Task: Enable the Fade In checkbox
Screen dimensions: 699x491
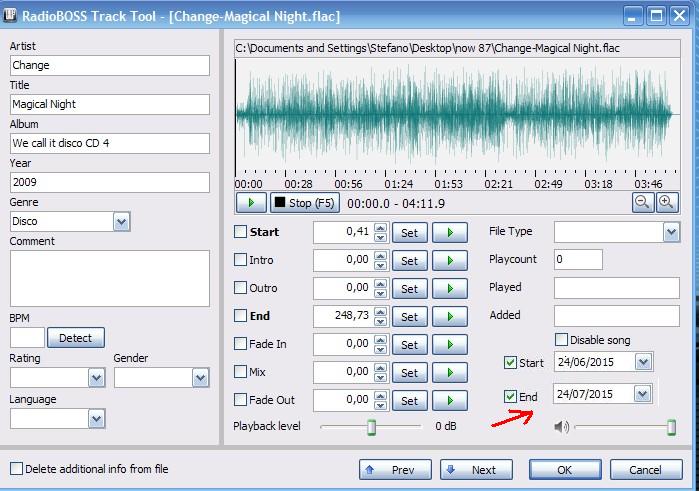Action: pyautogui.click(x=240, y=343)
